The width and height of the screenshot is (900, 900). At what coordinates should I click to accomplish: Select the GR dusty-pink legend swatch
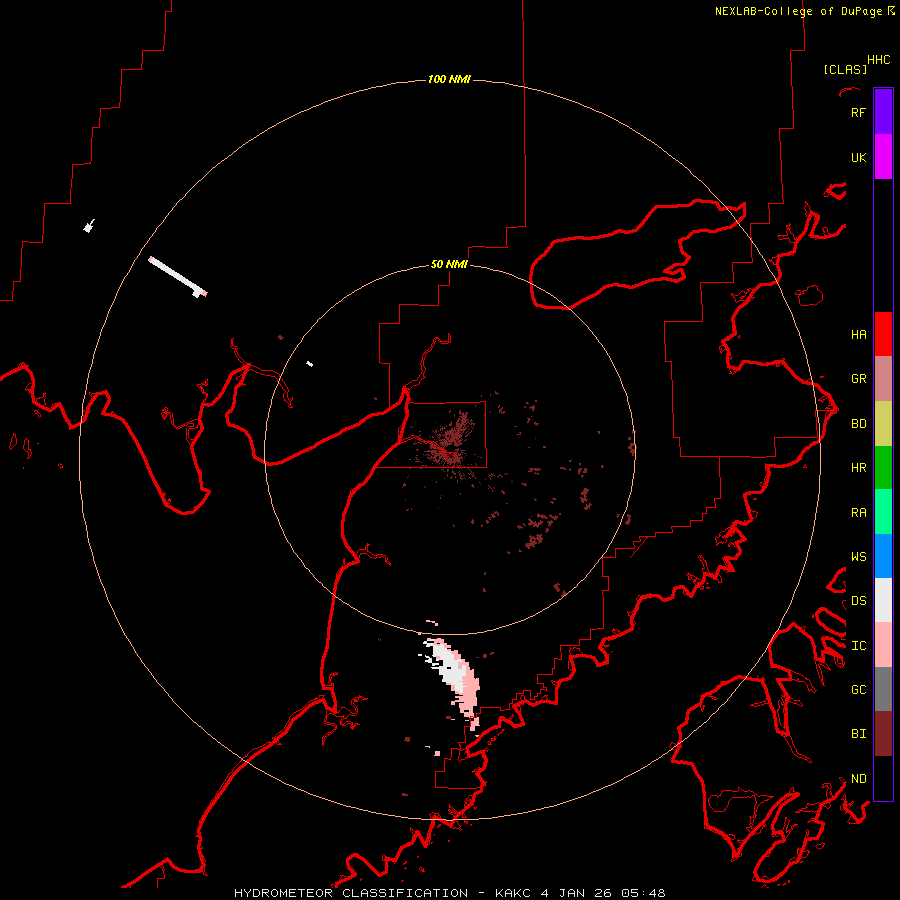[883, 379]
